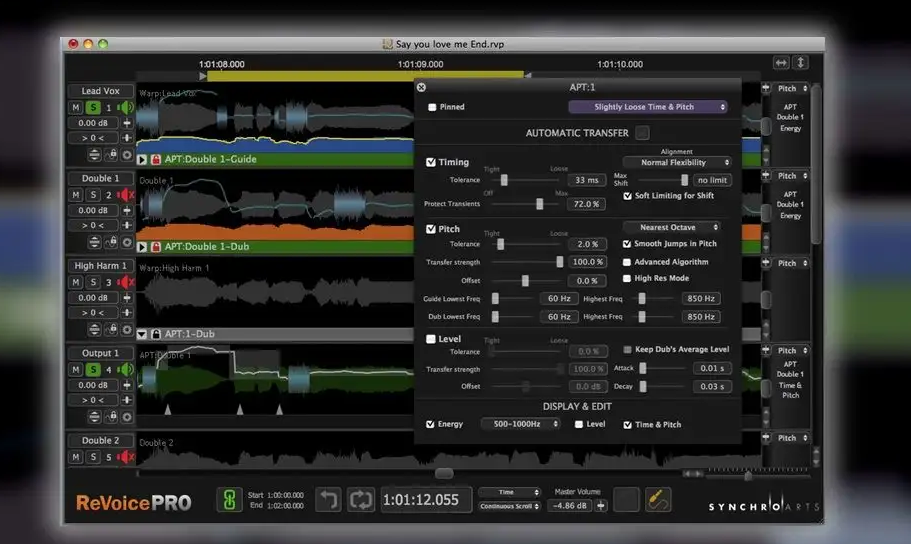Click the undo arrow button
This screenshot has height=544, width=911.
329,500
